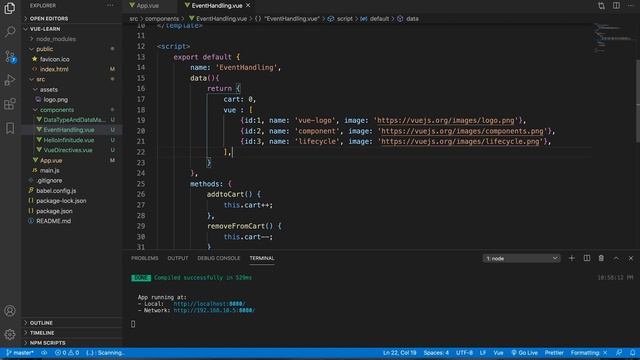Open main.js in the file tree
The width and height of the screenshot is (640, 360).
click(x=49, y=170)
